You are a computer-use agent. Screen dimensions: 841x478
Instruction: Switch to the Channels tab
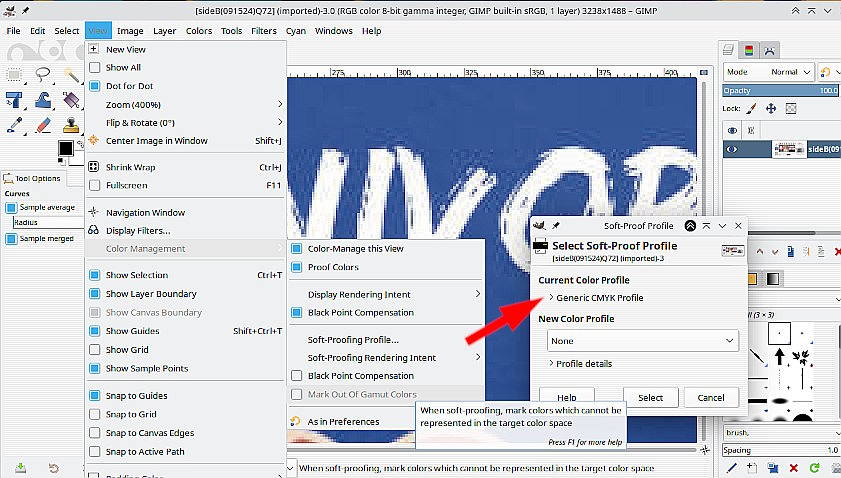click(x=749, y=50)
